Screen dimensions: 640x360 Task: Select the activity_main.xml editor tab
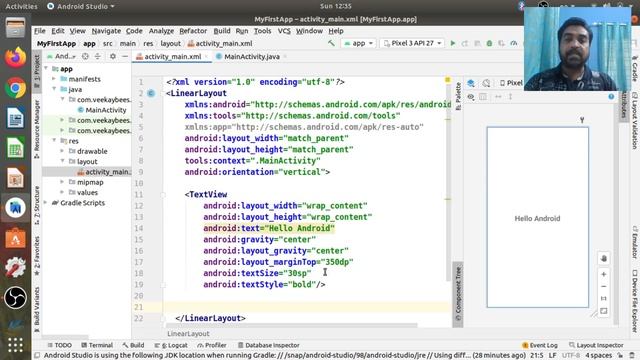click(172, 57)
